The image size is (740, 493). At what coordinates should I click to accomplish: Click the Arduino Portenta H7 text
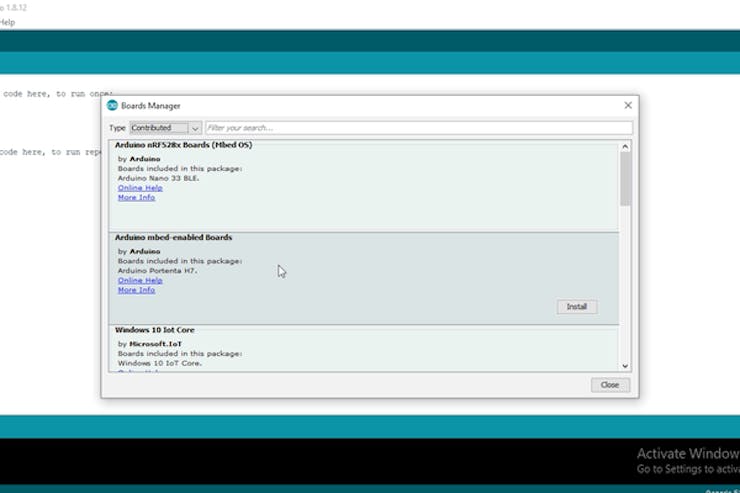157,270
